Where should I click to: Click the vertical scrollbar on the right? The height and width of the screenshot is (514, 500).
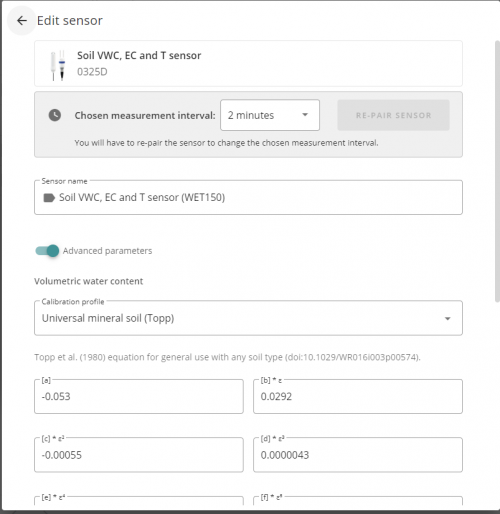[497, 171]
